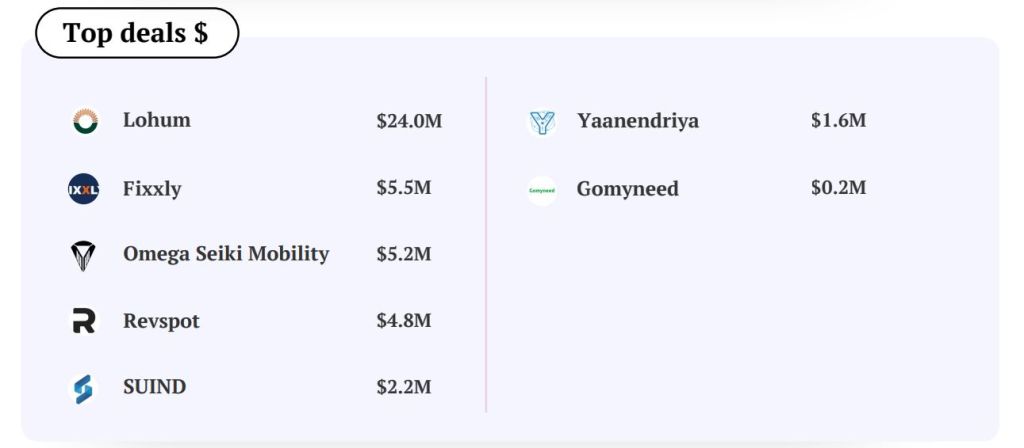Open the Gomyneed company name
The image size is (1024, 448).
628,189
